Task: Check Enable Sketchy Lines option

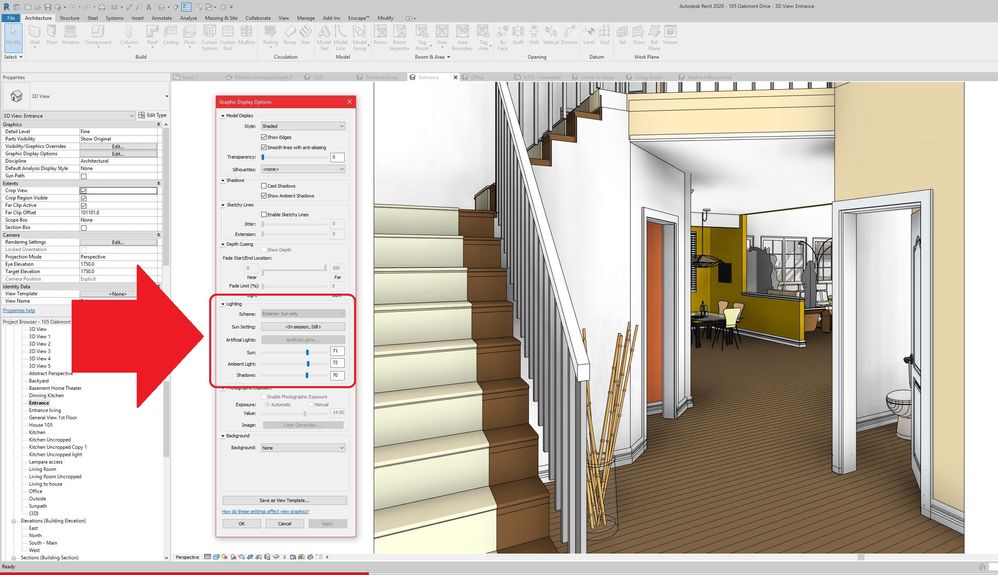Action: tap(264, 215)
